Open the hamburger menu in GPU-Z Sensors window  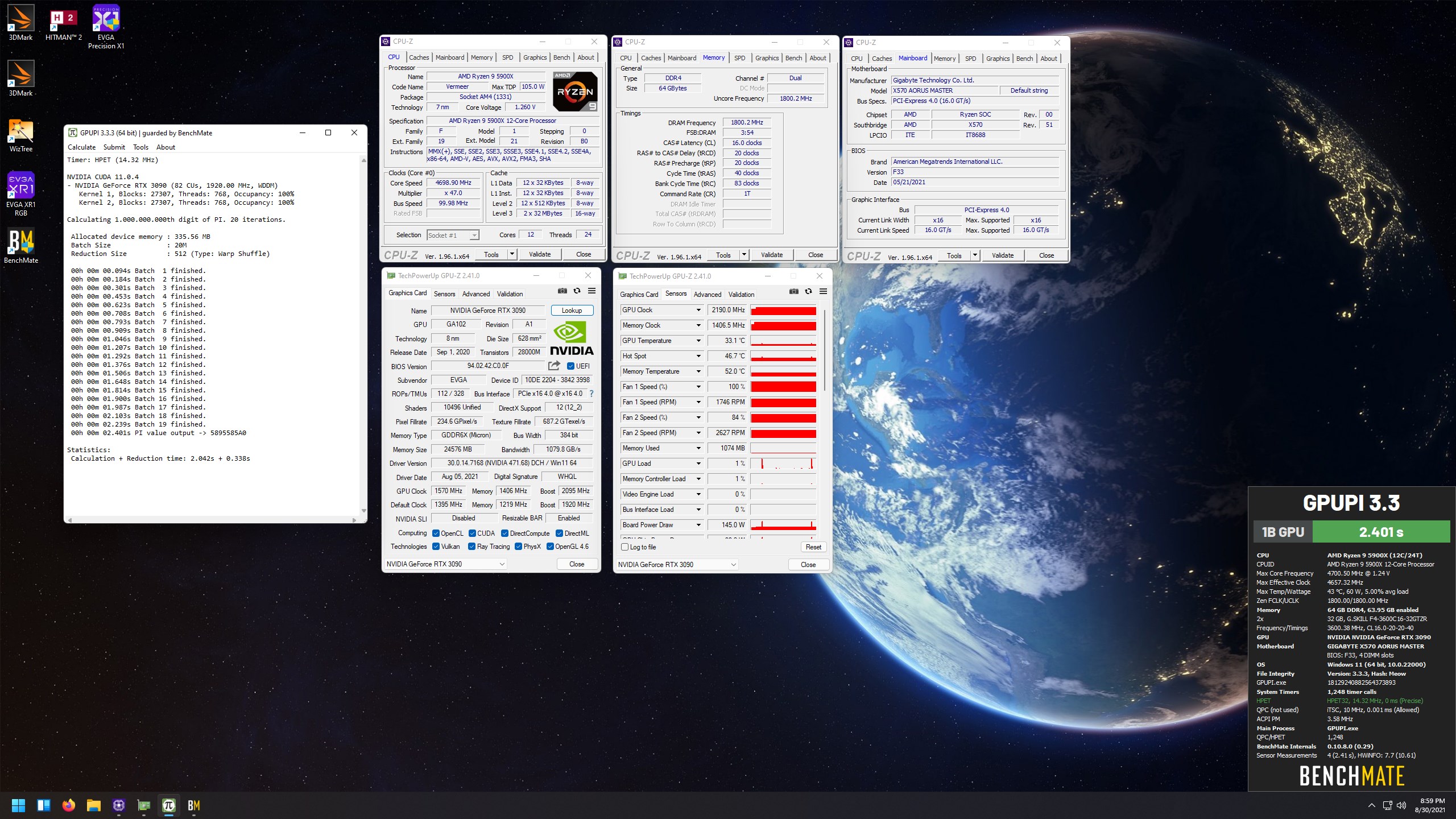point(823,292)
